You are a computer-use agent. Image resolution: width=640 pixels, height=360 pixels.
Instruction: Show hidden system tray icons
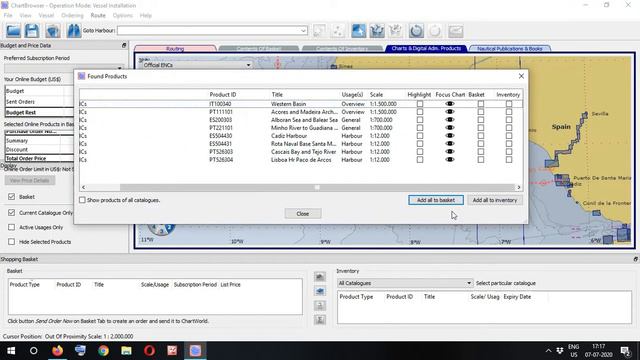[x=548, y=351]
